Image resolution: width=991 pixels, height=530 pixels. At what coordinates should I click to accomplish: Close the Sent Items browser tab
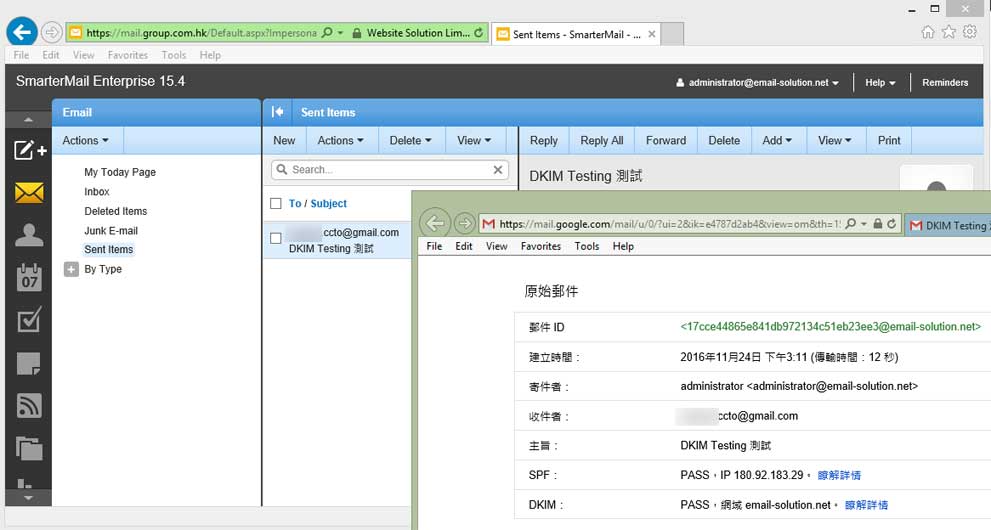tap(652, 34)
